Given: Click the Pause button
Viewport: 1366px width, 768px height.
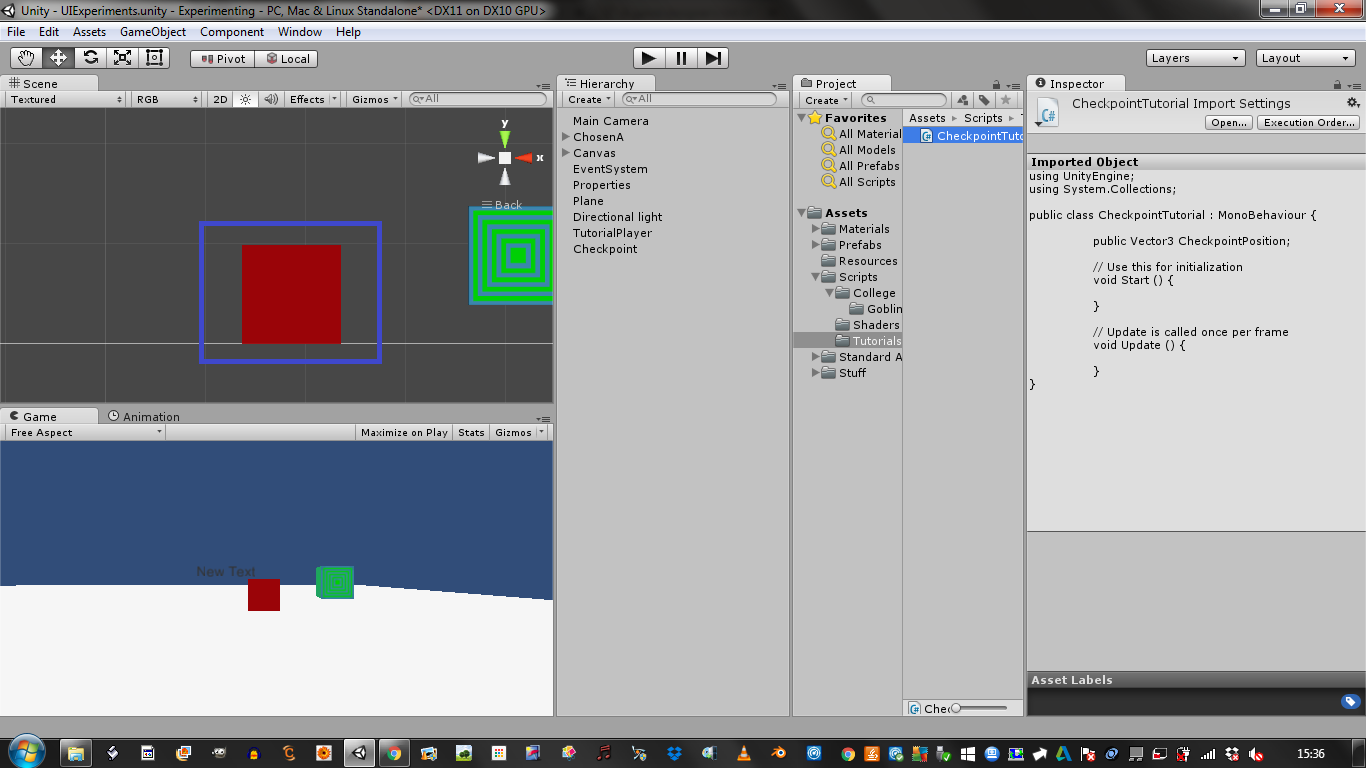Looking at the screenshot, I should [681, 58].
